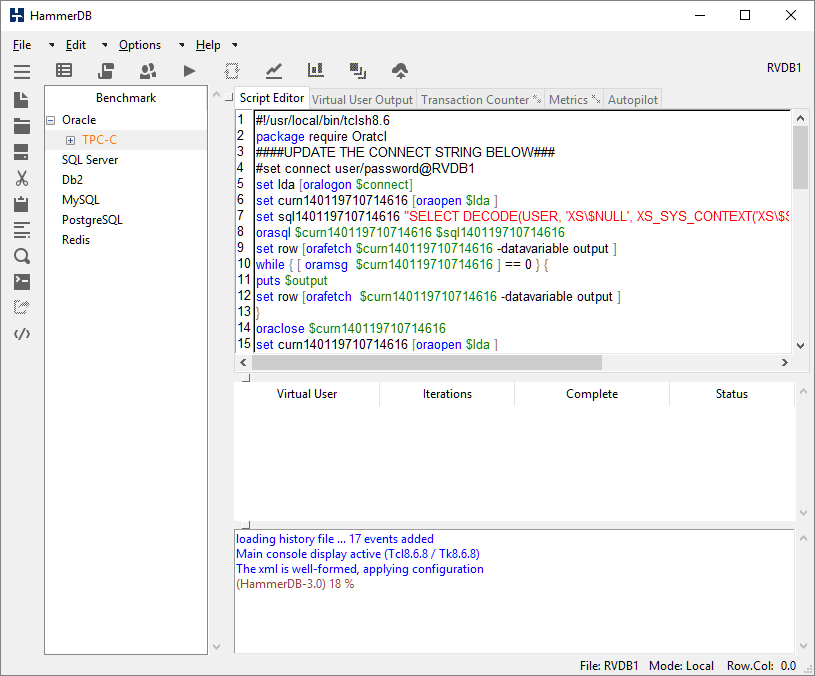The image size is (815, 676).
Task: Click the Virtual User column header
Action: click(307, 394)
